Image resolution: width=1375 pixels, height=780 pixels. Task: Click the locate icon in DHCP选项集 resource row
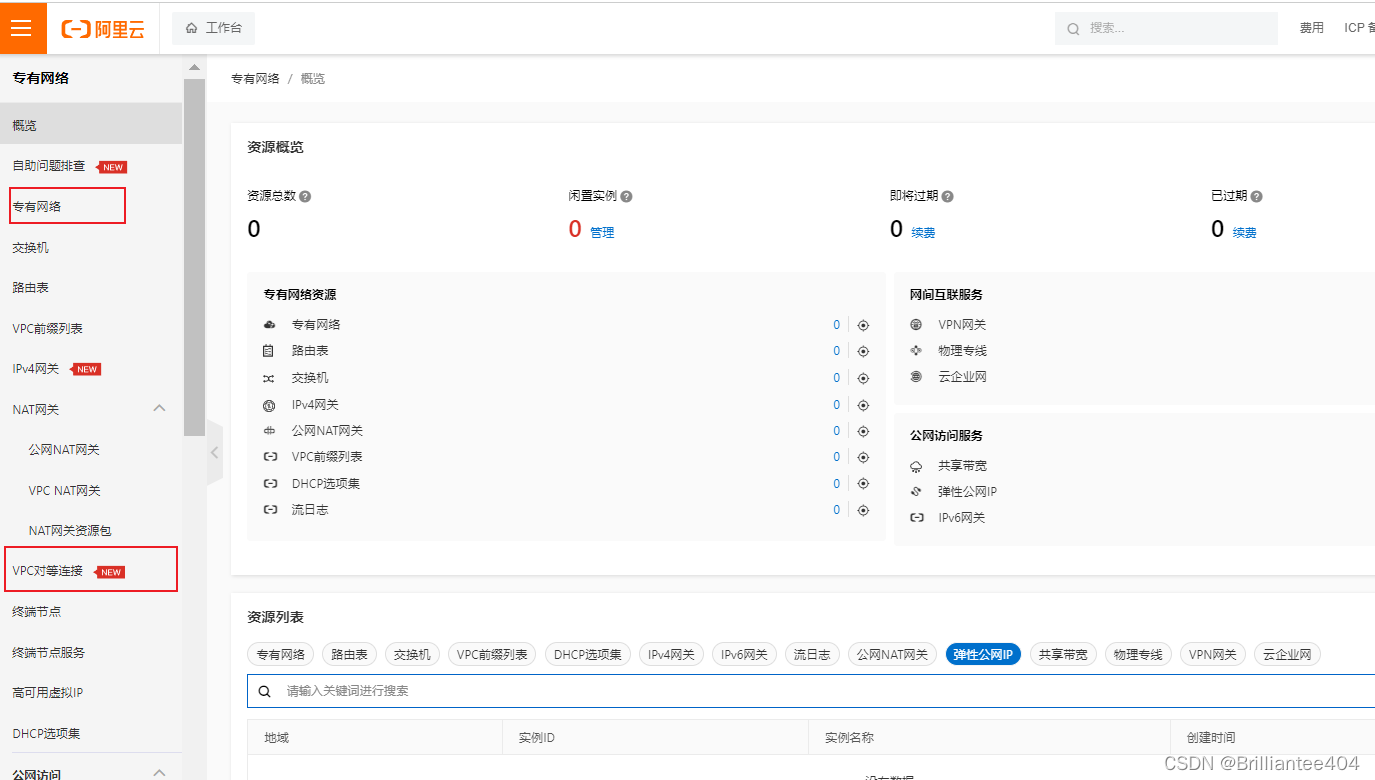pos(863,484)
